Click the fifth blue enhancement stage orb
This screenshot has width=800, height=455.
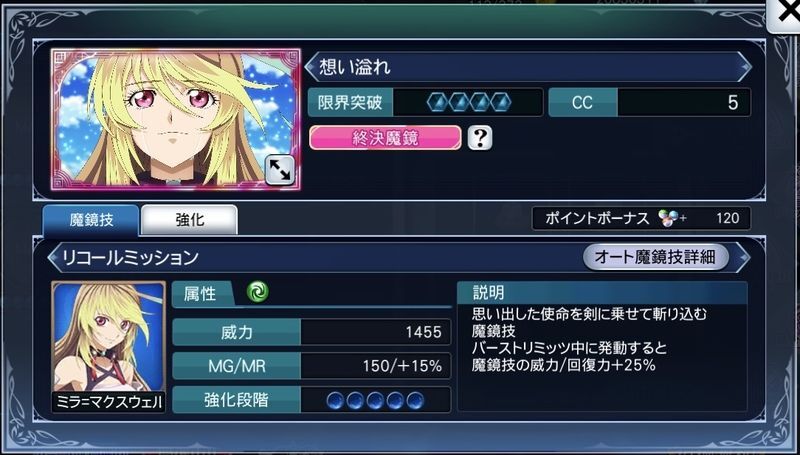pyautogui.click(x=415, y=400)
